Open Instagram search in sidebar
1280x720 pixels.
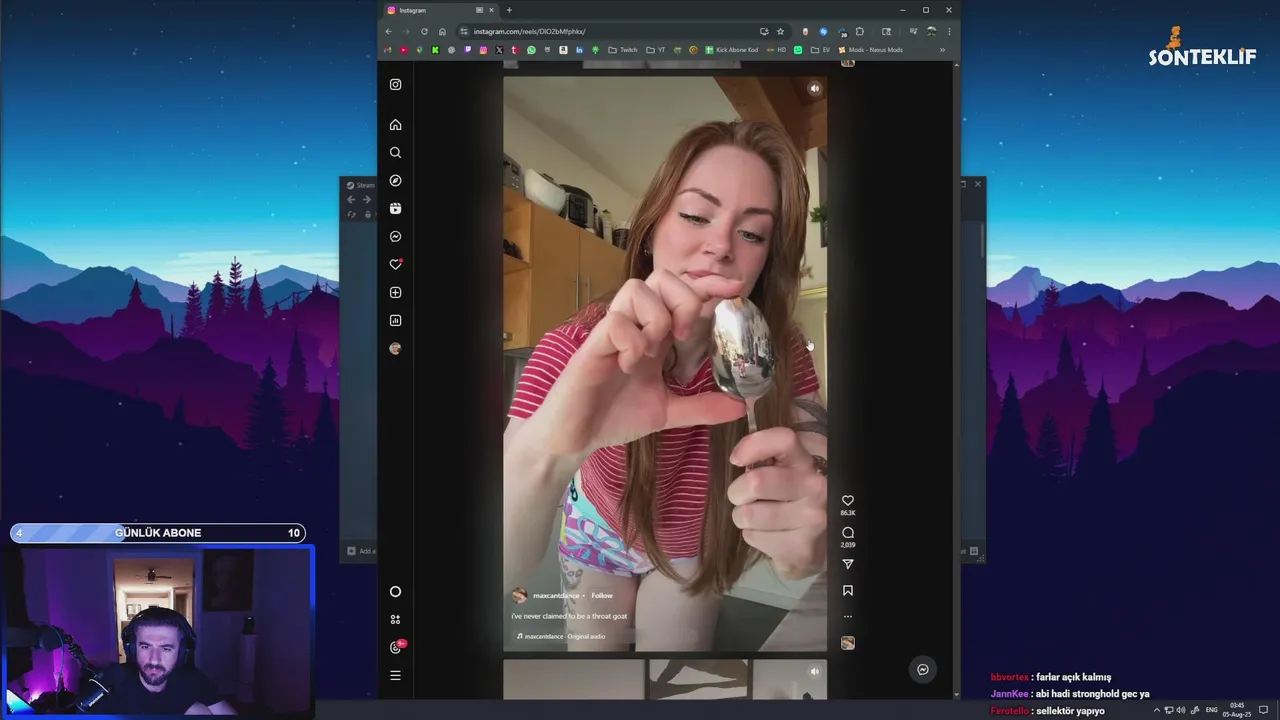tap(395, 153)
